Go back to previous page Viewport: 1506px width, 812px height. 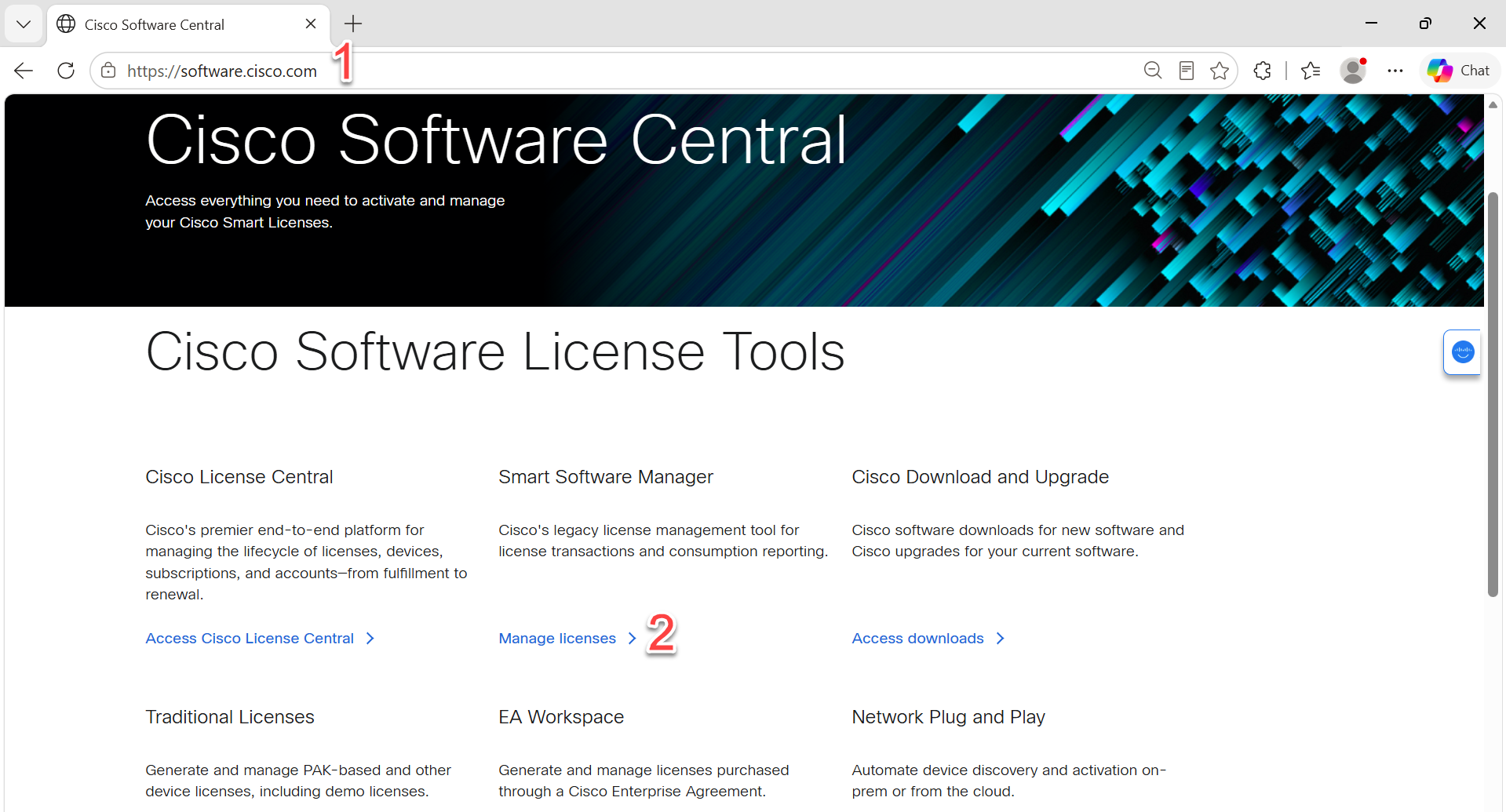(24, 71)
